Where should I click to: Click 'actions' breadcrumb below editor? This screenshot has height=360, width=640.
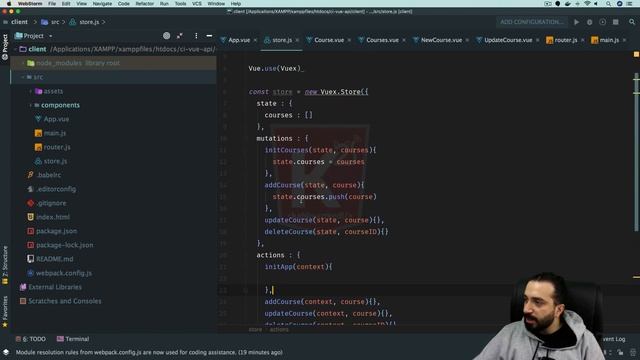point(279,329)
